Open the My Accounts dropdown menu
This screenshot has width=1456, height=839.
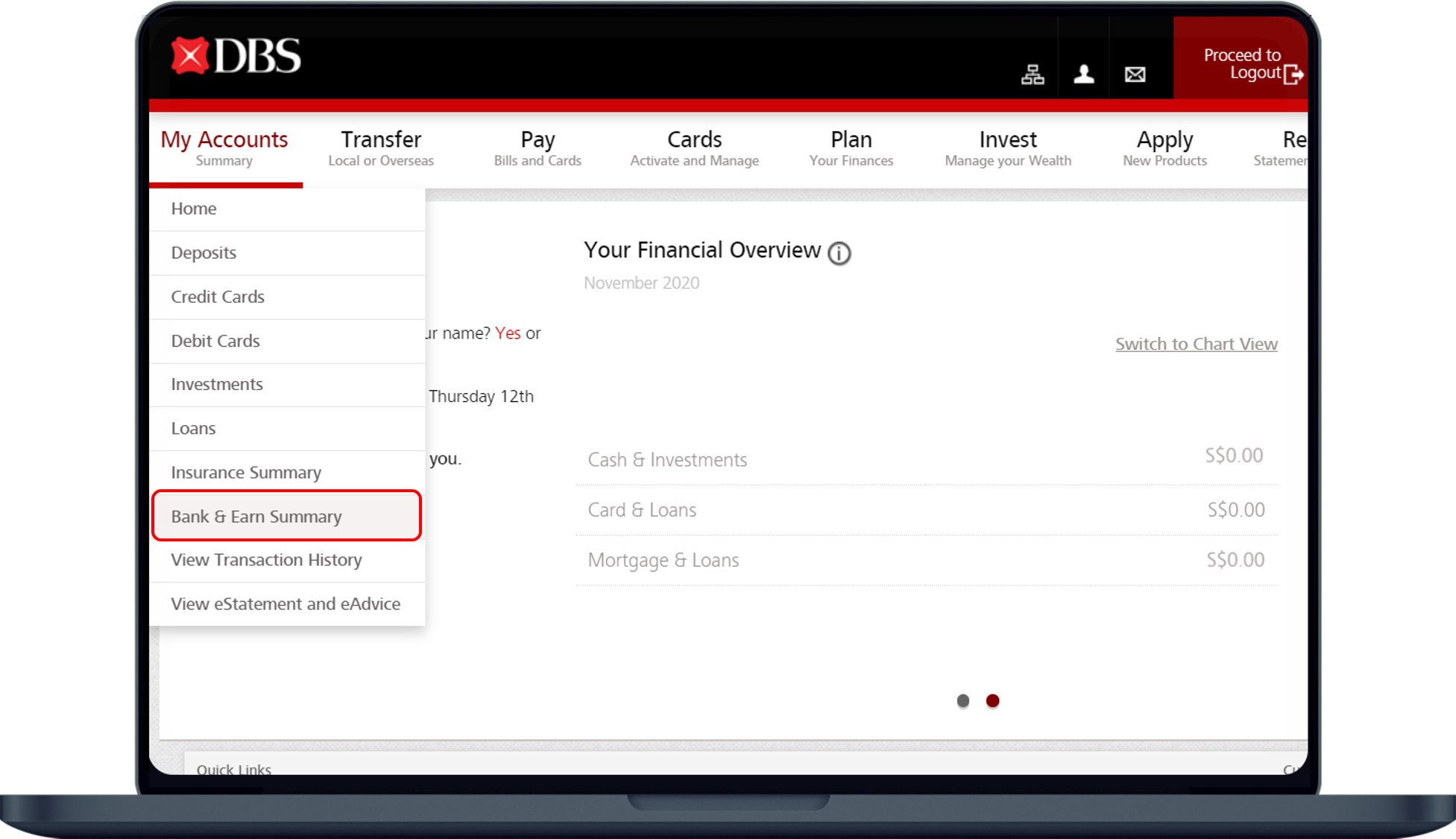[x=224, y=148]
